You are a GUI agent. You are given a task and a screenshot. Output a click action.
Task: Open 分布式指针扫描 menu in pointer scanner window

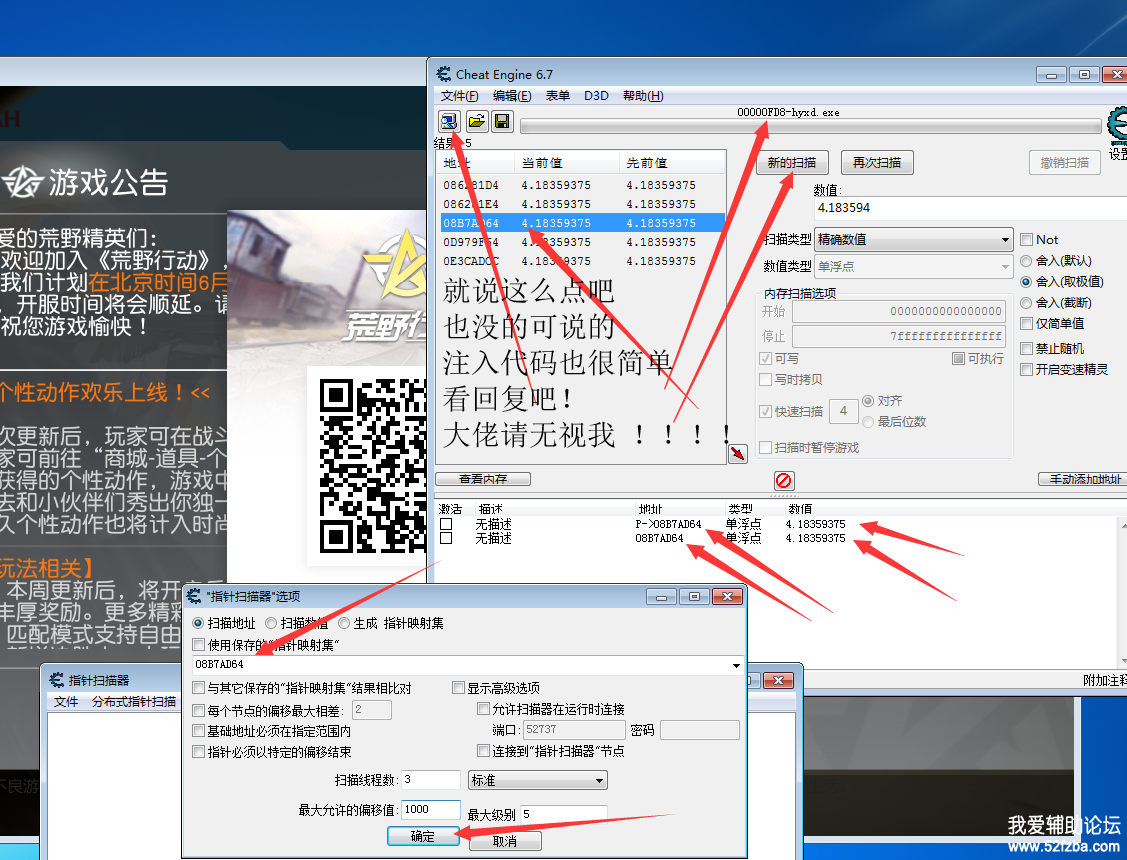(x=134, y=701)
